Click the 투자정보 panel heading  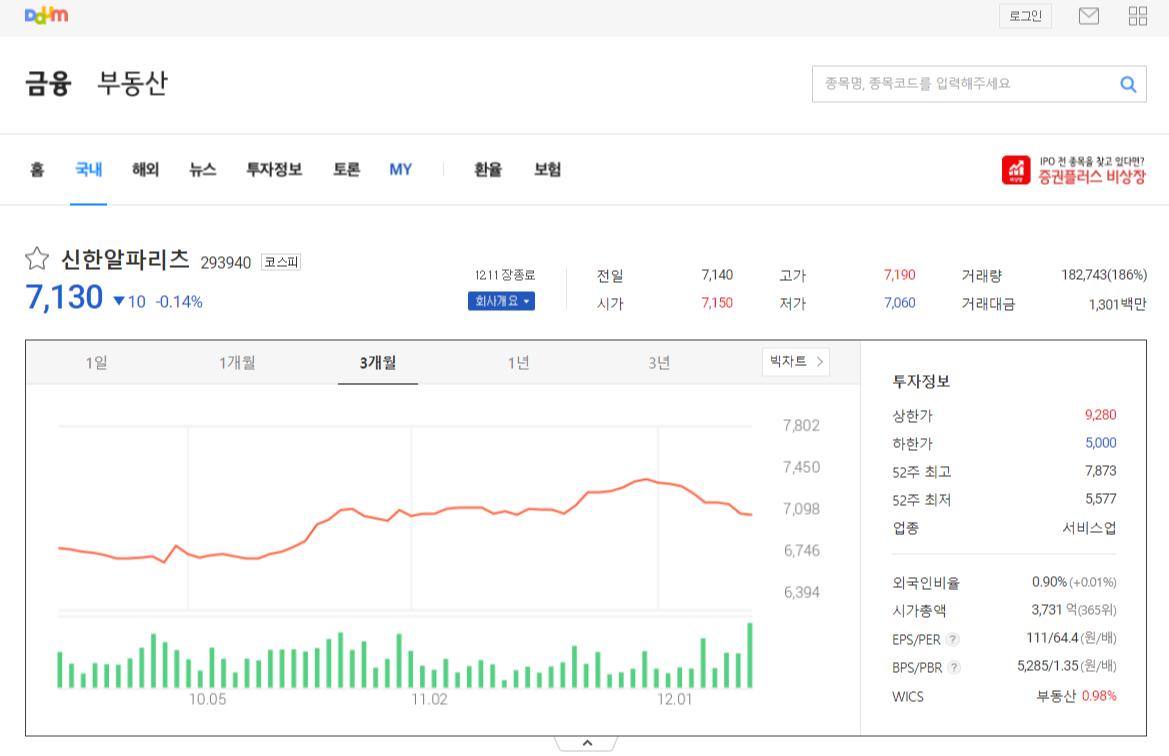pos(921,382)
